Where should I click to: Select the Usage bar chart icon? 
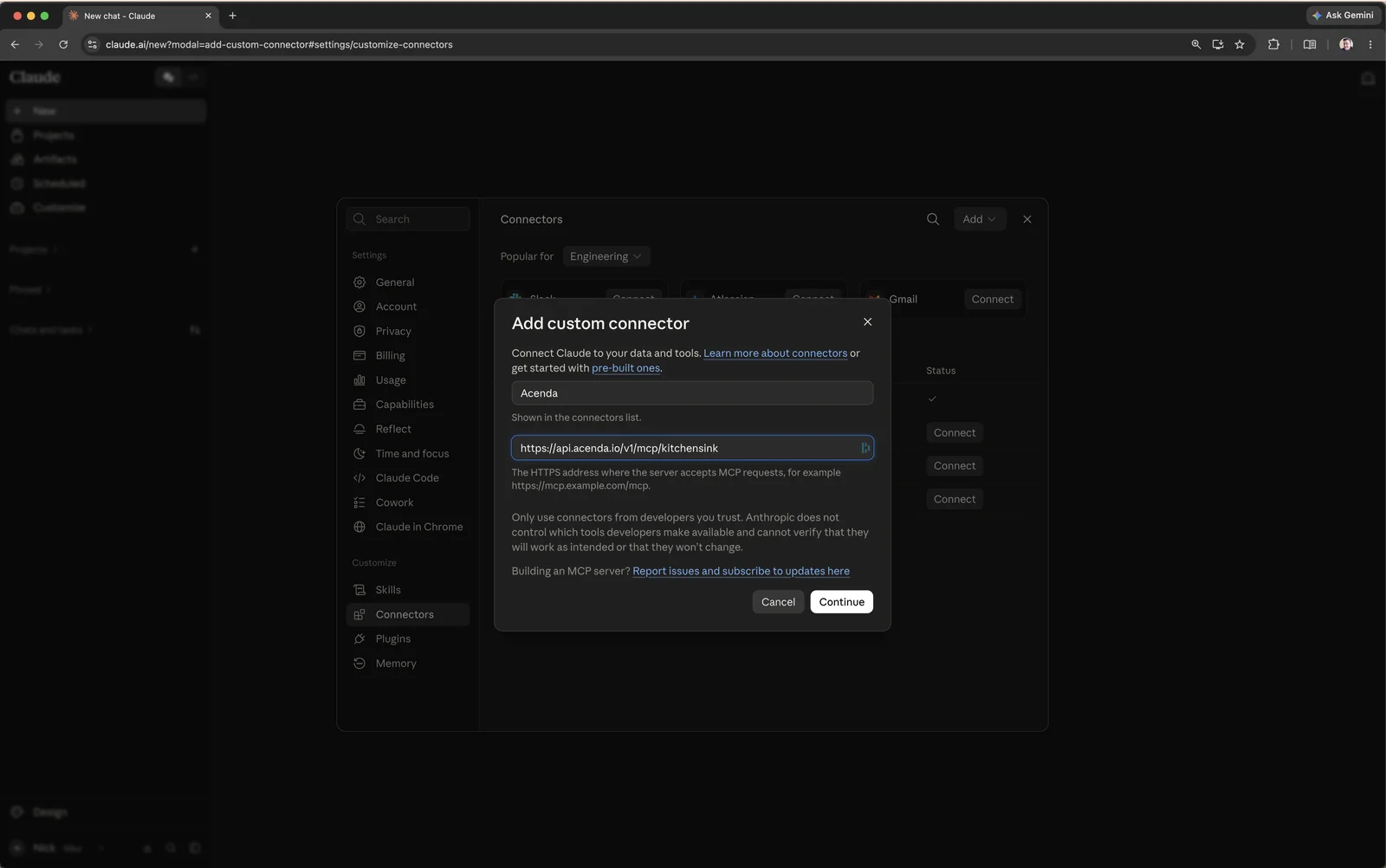pyautogui.click(x=359, y=380)
